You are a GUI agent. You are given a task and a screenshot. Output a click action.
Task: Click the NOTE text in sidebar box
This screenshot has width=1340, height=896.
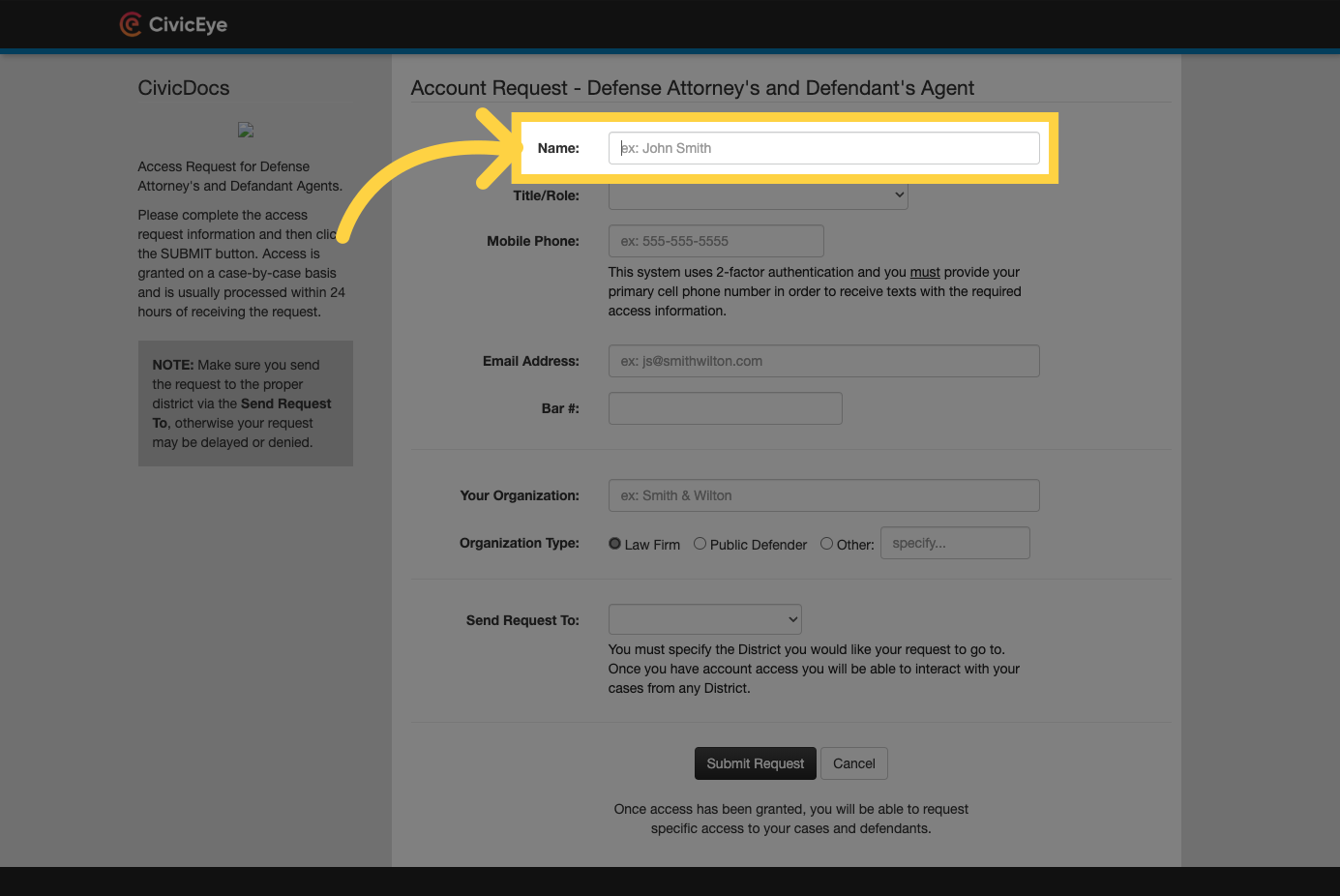[173, 365]
